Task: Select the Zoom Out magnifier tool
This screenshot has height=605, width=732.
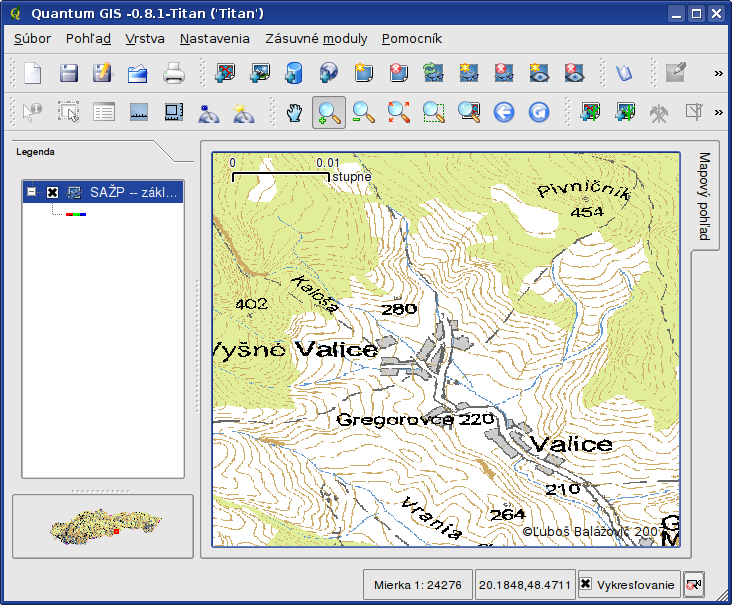Action: (x=364, y=113)
